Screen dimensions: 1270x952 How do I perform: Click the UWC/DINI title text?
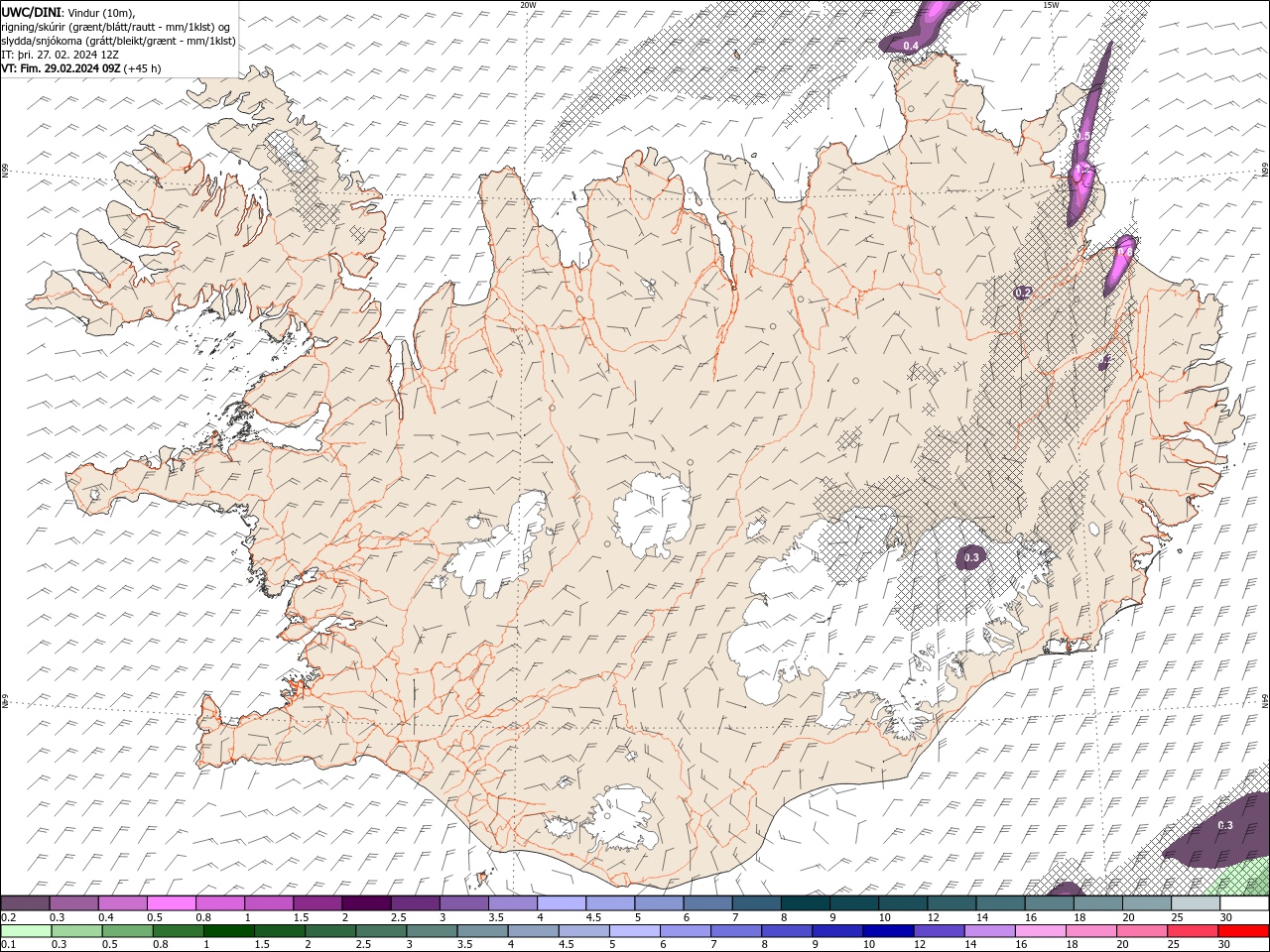pos(33,12)
